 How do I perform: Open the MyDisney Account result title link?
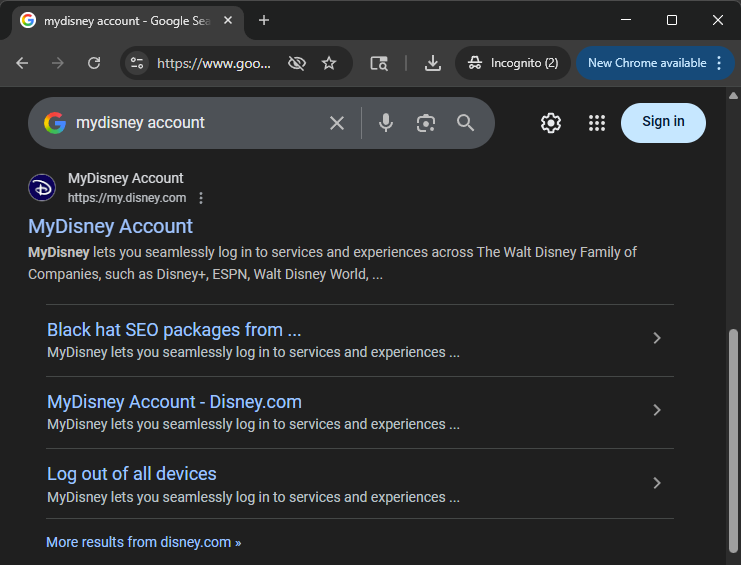111,226
